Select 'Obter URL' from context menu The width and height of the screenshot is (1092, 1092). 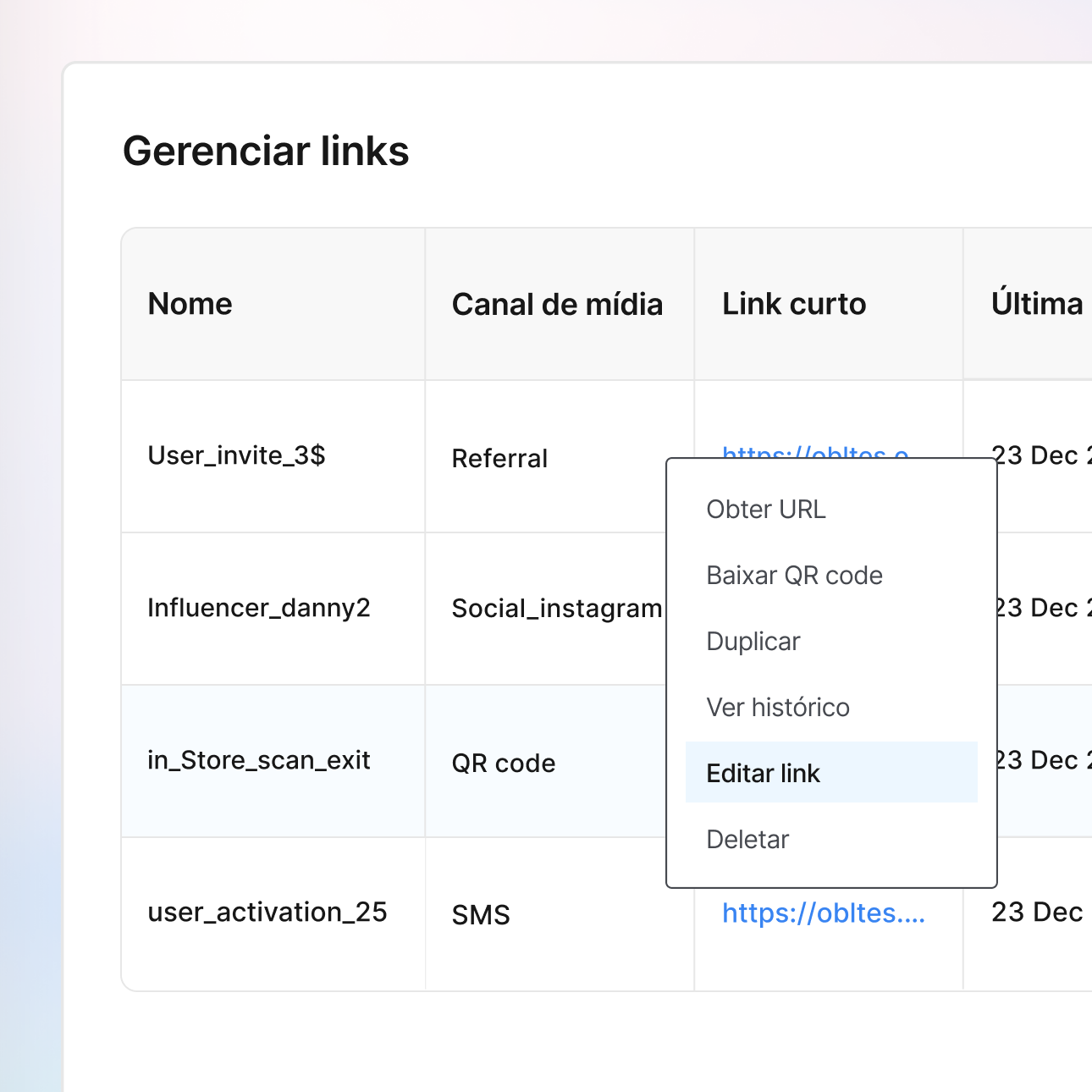(766, 510)
